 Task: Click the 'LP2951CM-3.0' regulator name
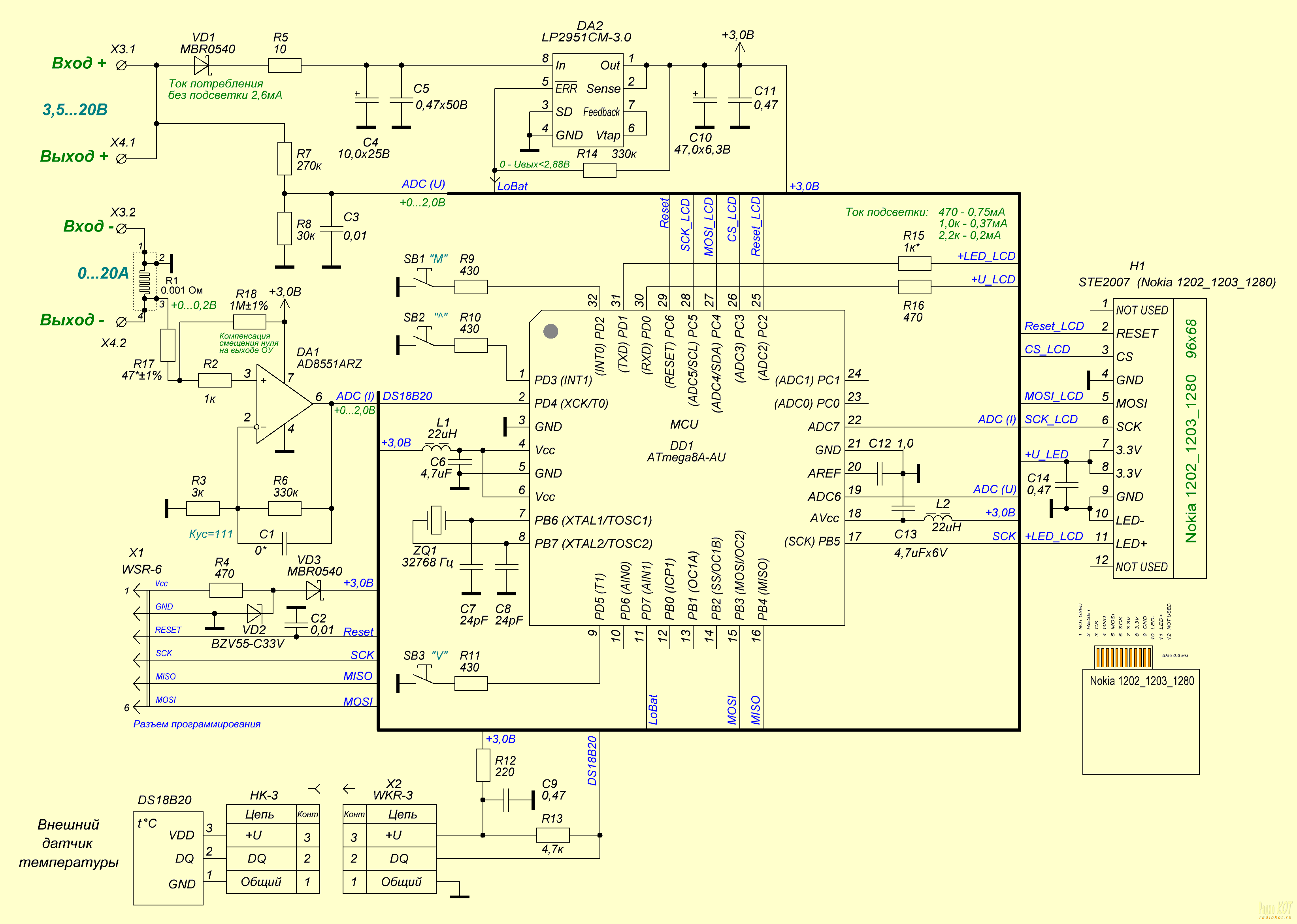[586, 38]
